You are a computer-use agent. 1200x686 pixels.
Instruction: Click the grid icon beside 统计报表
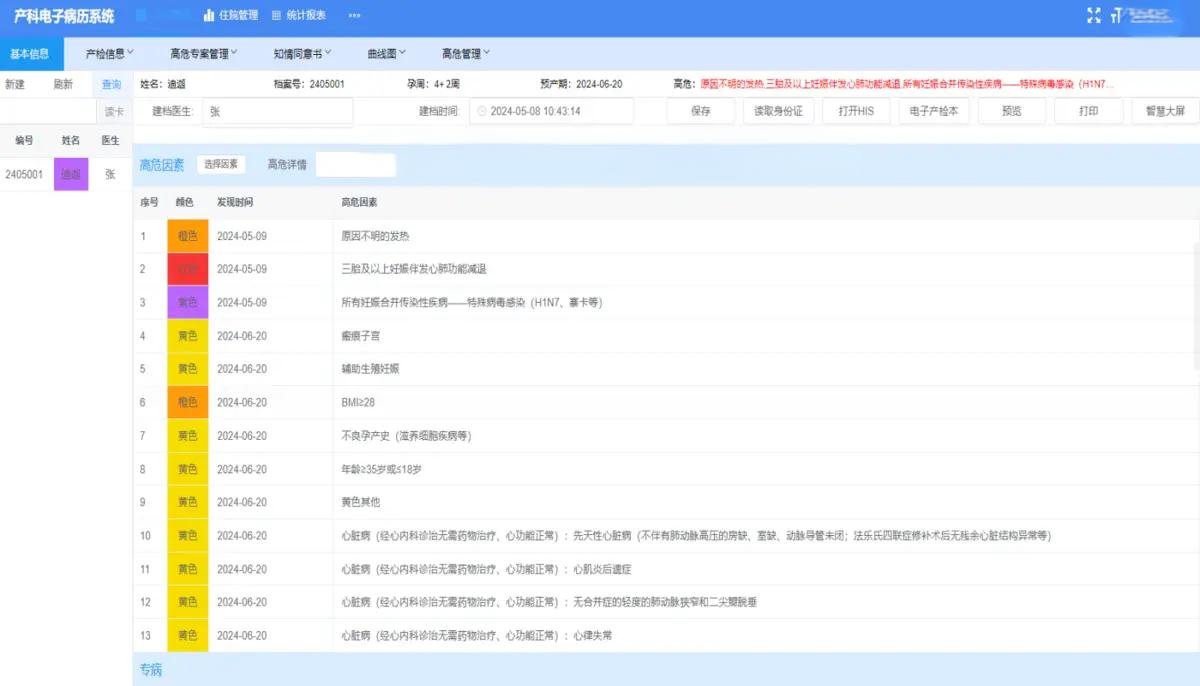click(276, 15)
